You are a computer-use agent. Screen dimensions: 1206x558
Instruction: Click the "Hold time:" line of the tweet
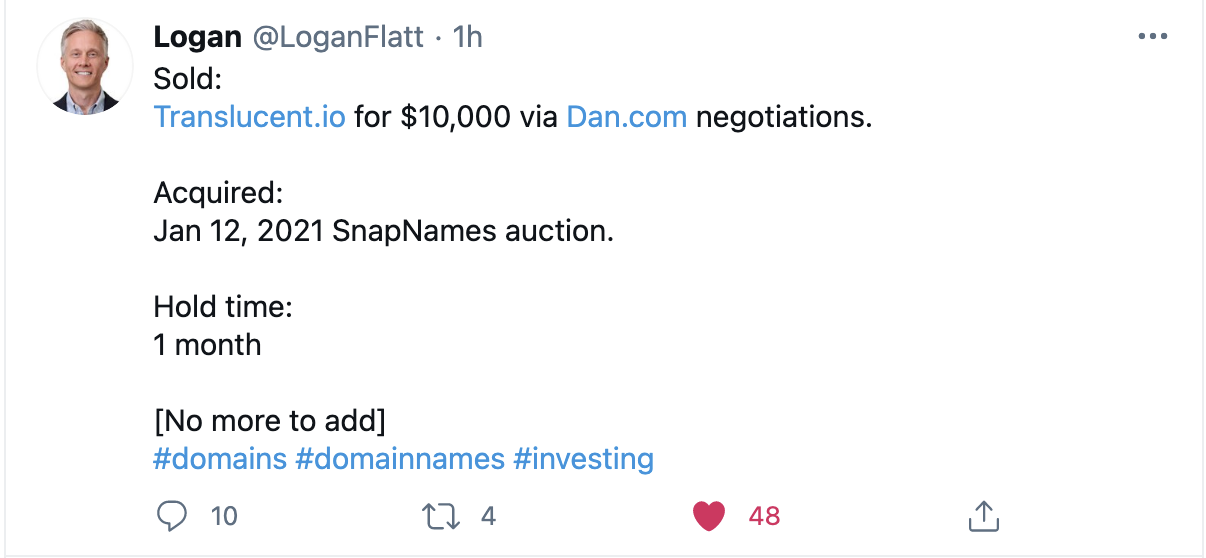pos(223,306)
